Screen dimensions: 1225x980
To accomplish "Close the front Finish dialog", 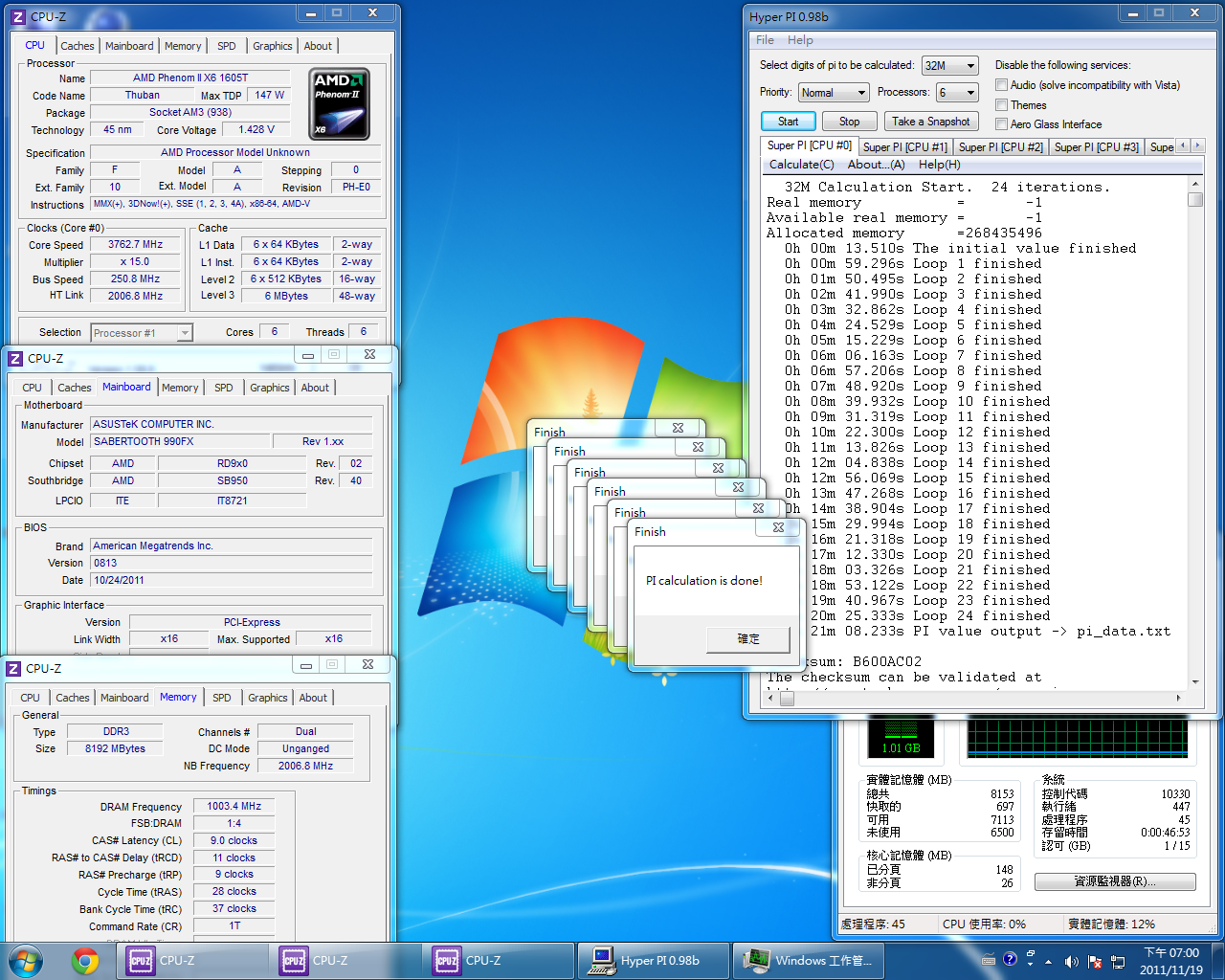I will pyautogui.click(x=778, y=527).
